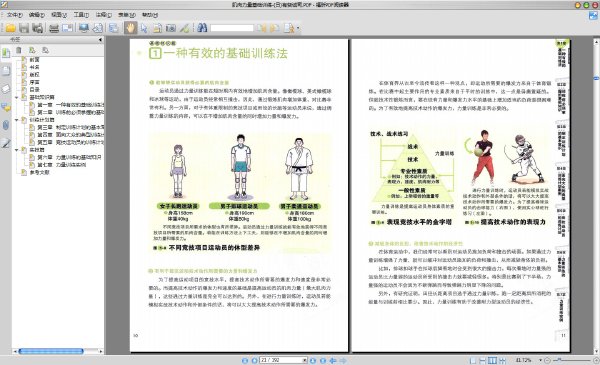Switch to continuous facing layout
Viewport: 600px width, 365px height.
point(502,360)
